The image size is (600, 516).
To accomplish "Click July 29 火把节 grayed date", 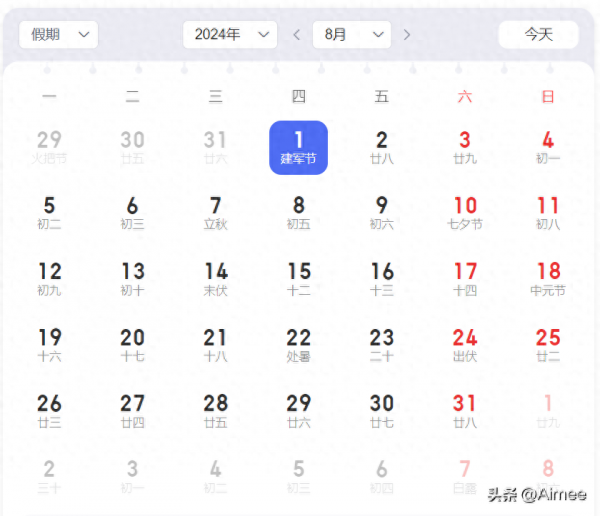I will tap(49, 147).
